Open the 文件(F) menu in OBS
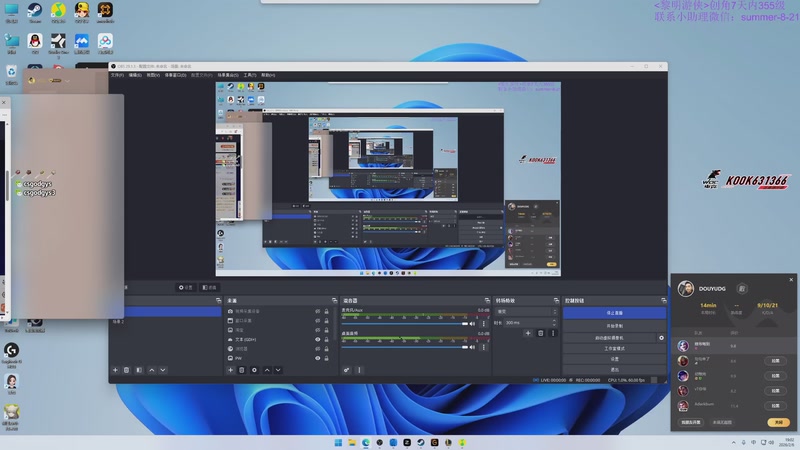Screen dimensions: 800x450 coord(117,75)
